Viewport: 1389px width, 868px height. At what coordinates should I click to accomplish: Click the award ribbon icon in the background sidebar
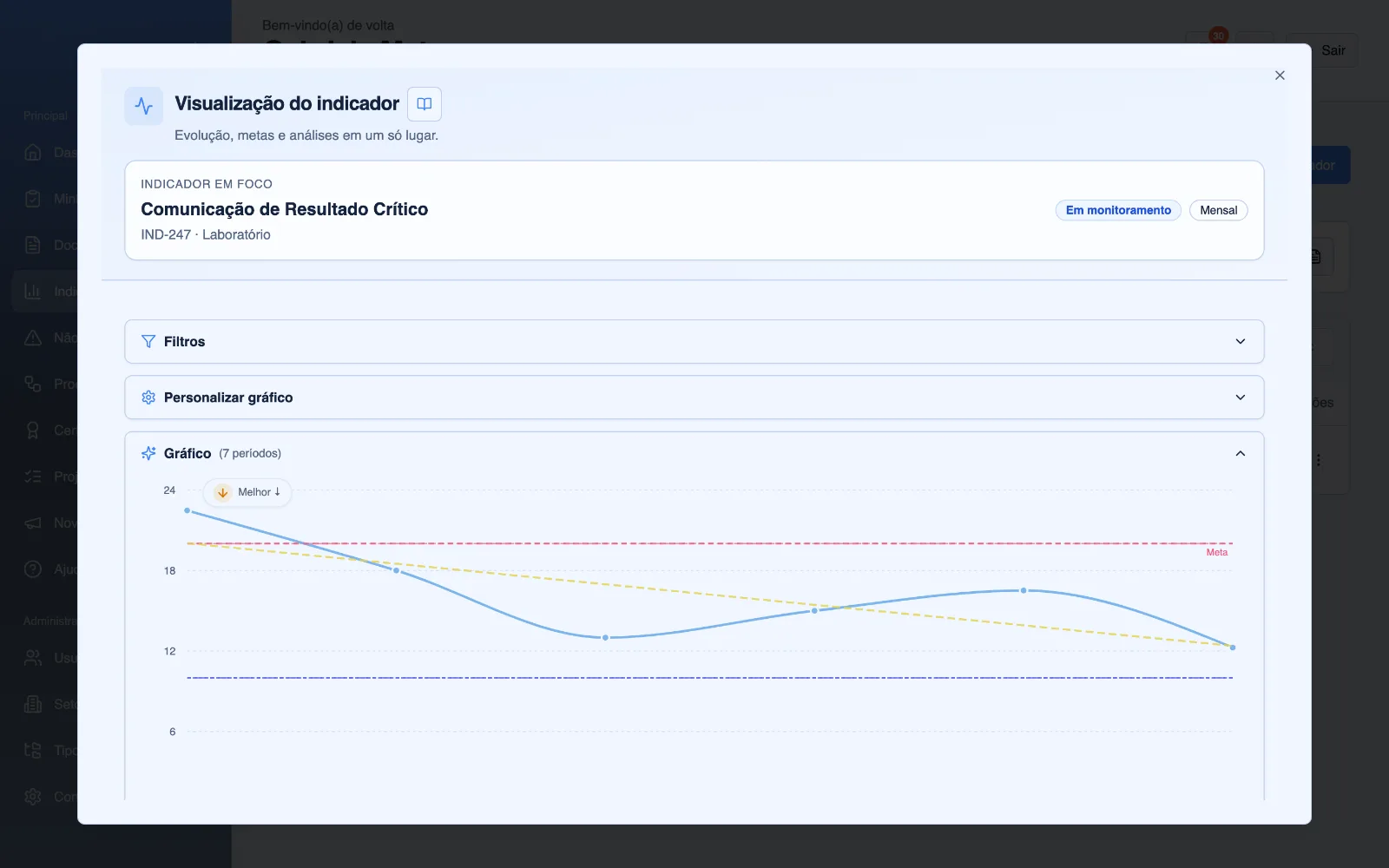[33, 431]
